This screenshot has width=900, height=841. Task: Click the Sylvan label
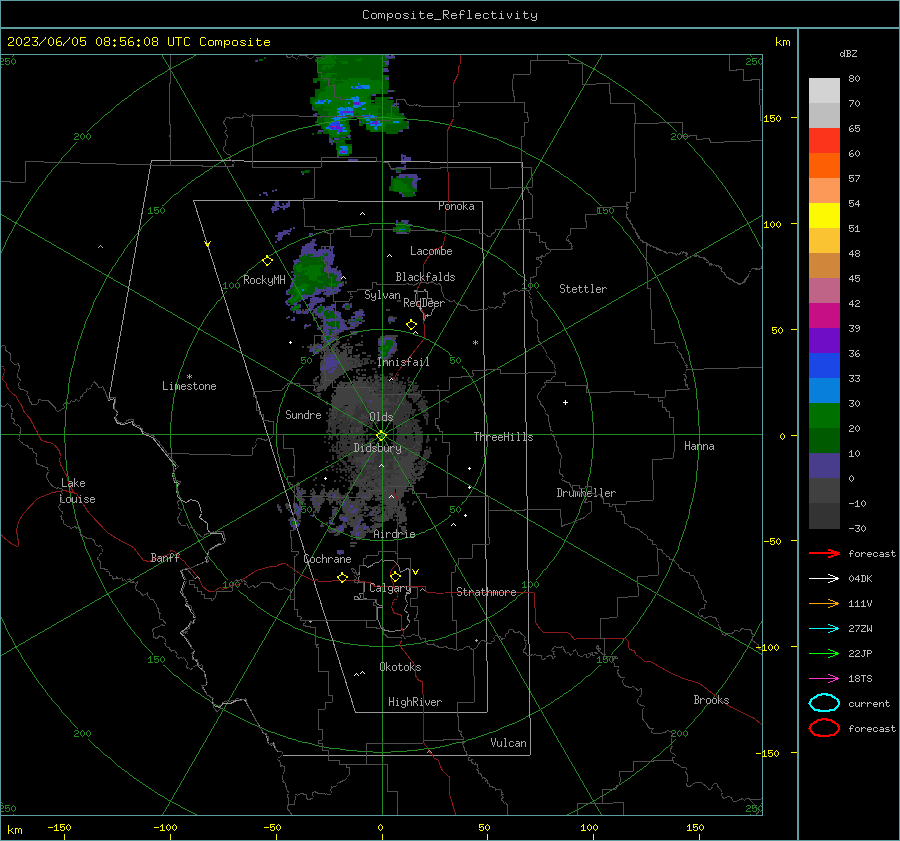(x=382, y=295)
